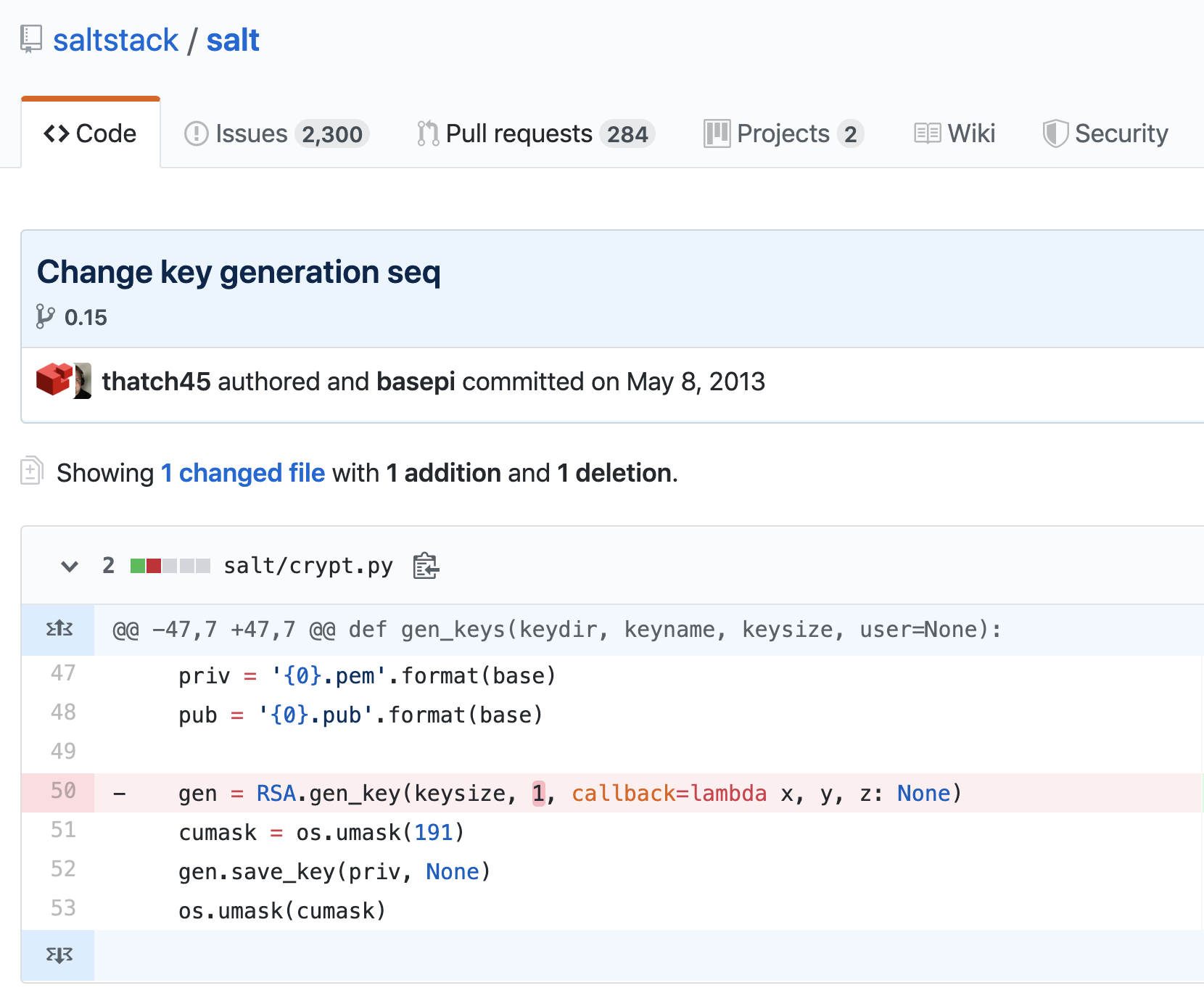
Task: Switch to the Security tab
Action: point(1105,133)
